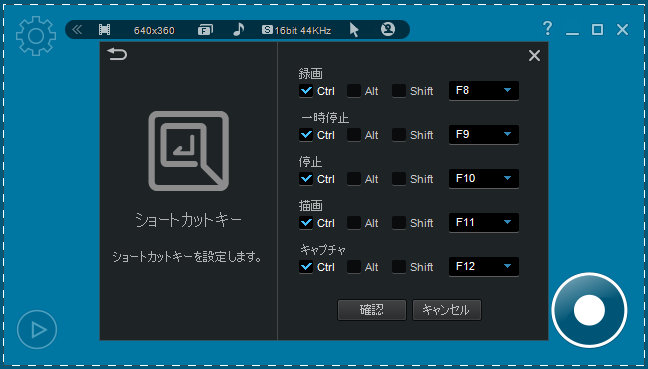Screen dimensions: 648x369
Task: Uncheck Ctrl for 描画 shortcut
Action: 306,223
